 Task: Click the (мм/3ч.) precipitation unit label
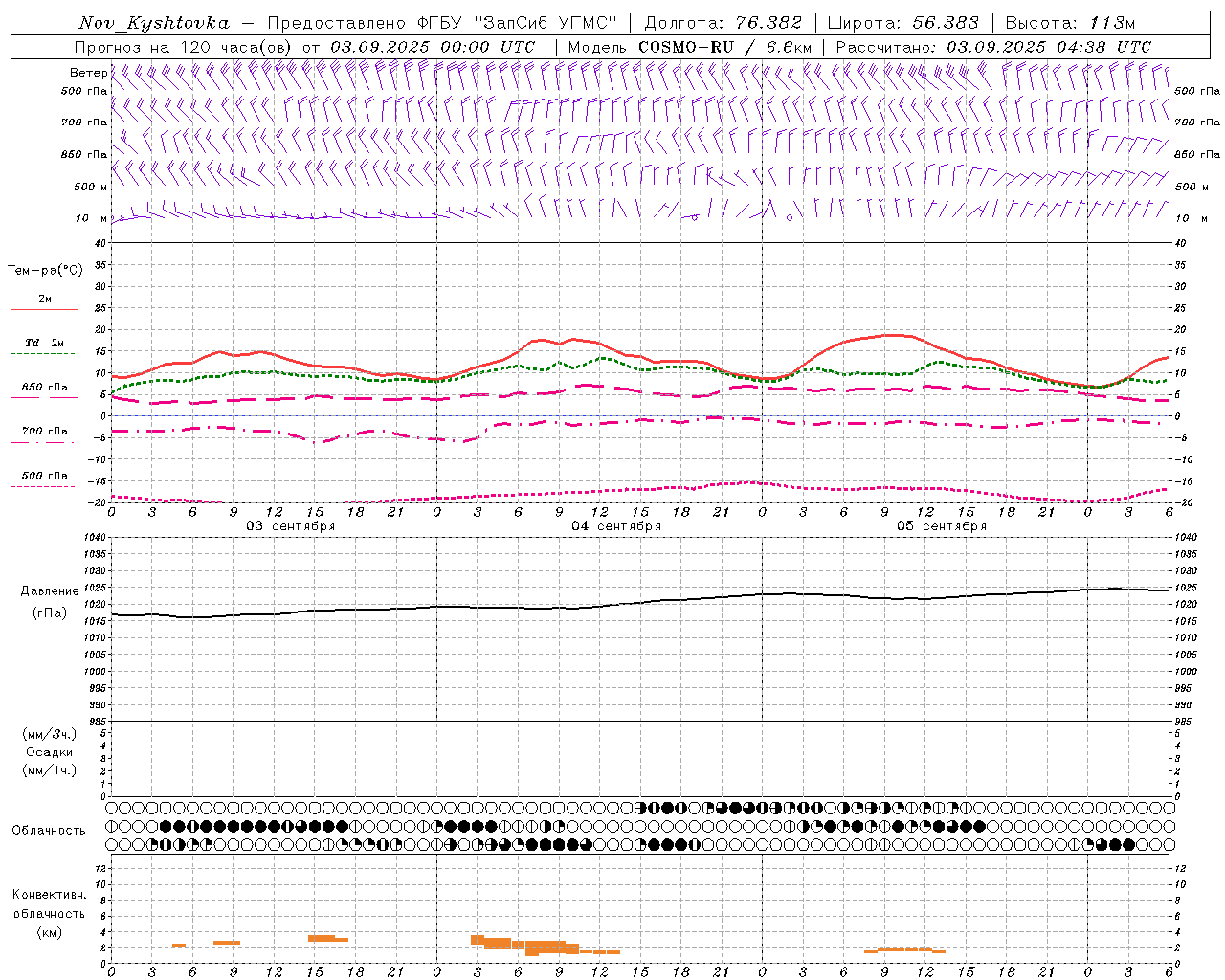pyautogui.click(x=50, y=734)
